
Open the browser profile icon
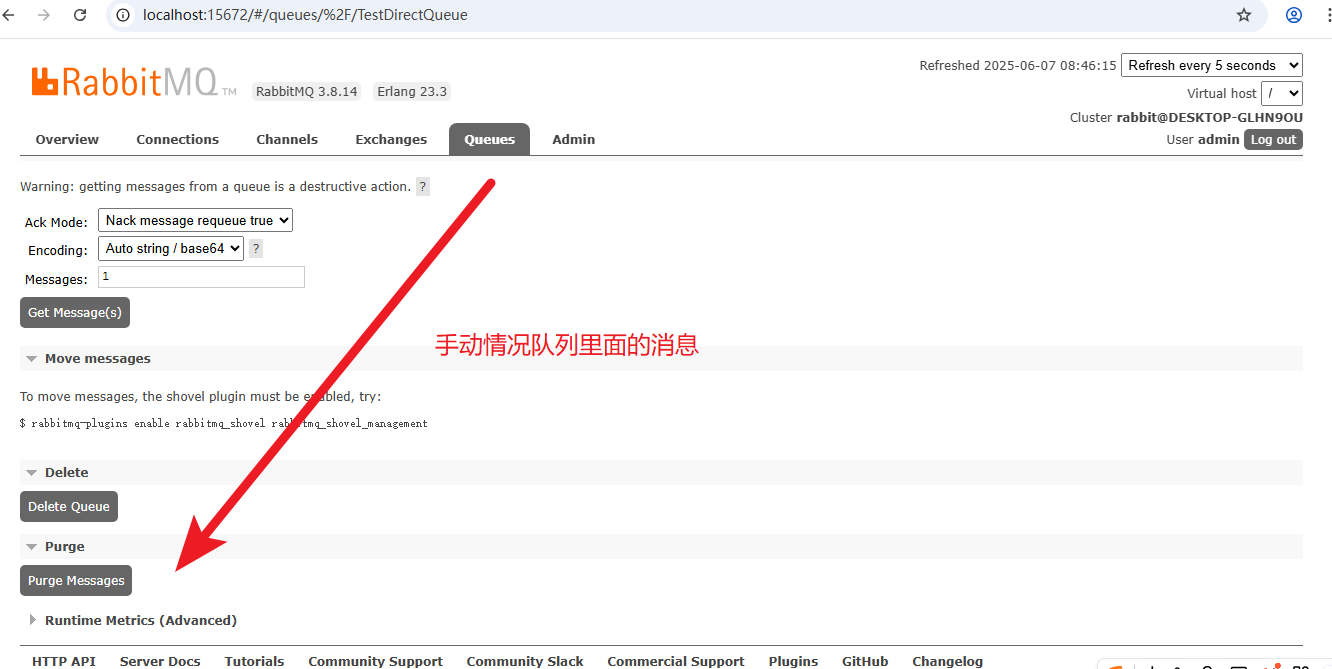point(1294,15)
